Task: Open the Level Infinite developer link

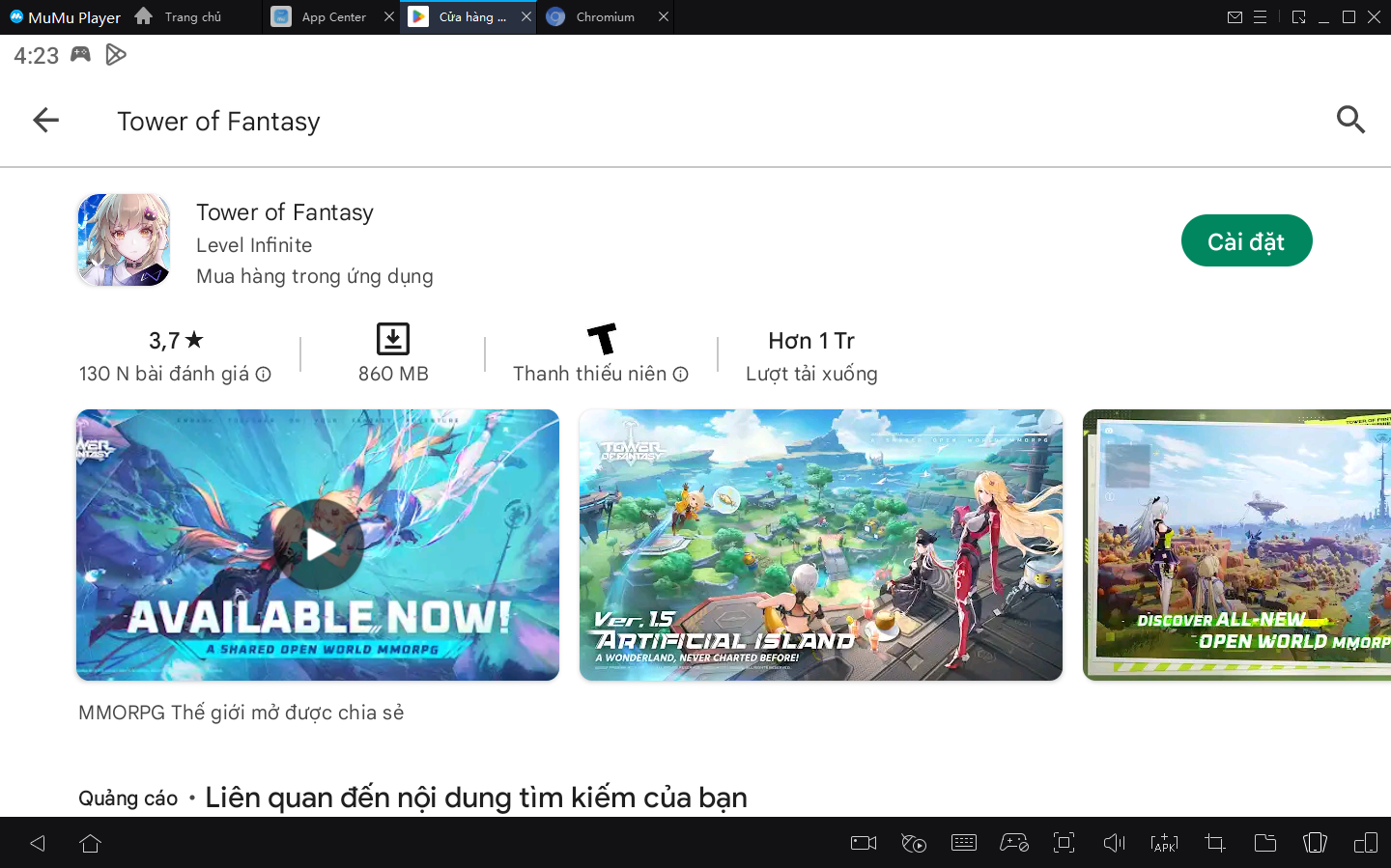Action: (254, 245)
